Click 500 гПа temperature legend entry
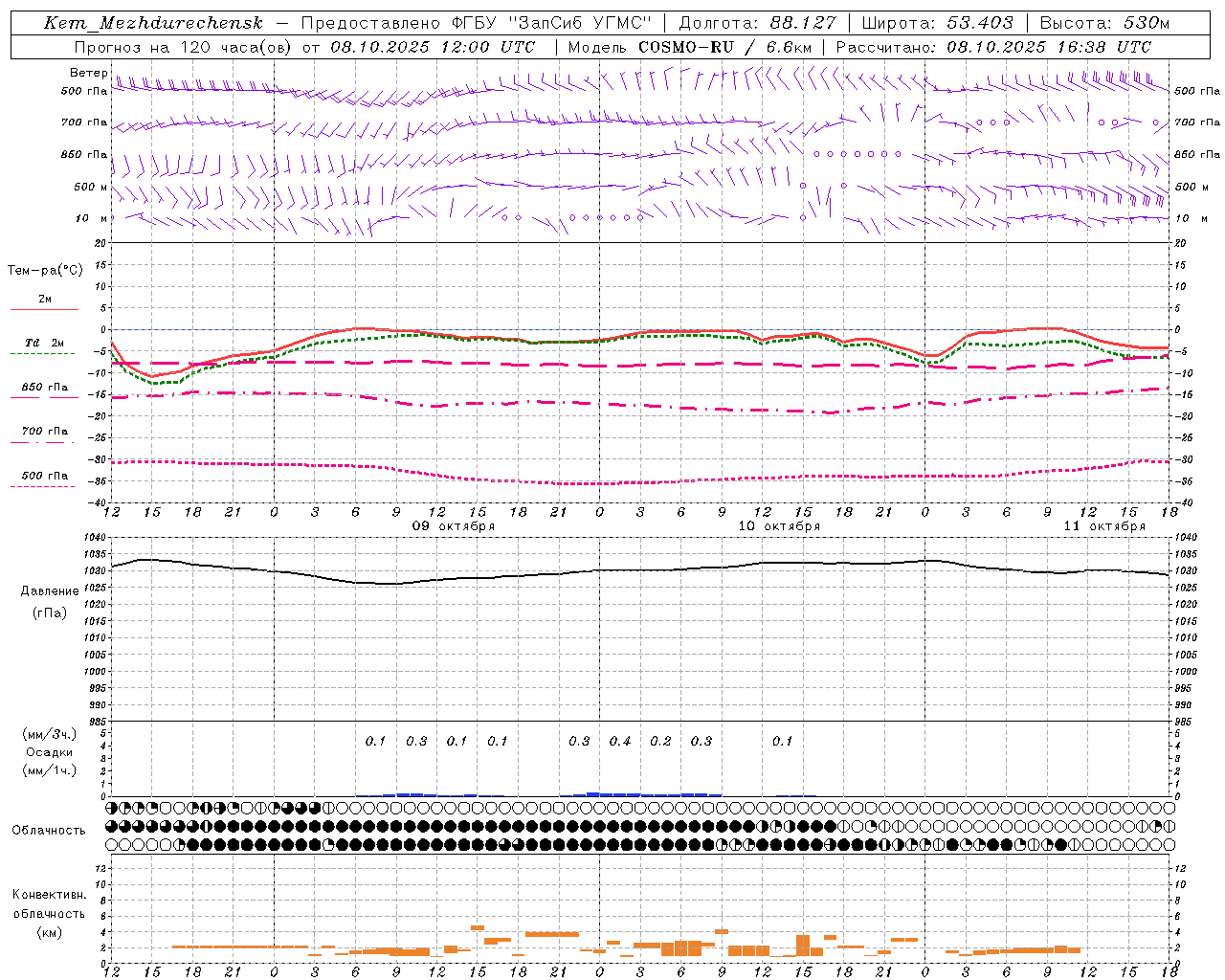Screen dimensions: 1225x980 (x=45, y=475)
